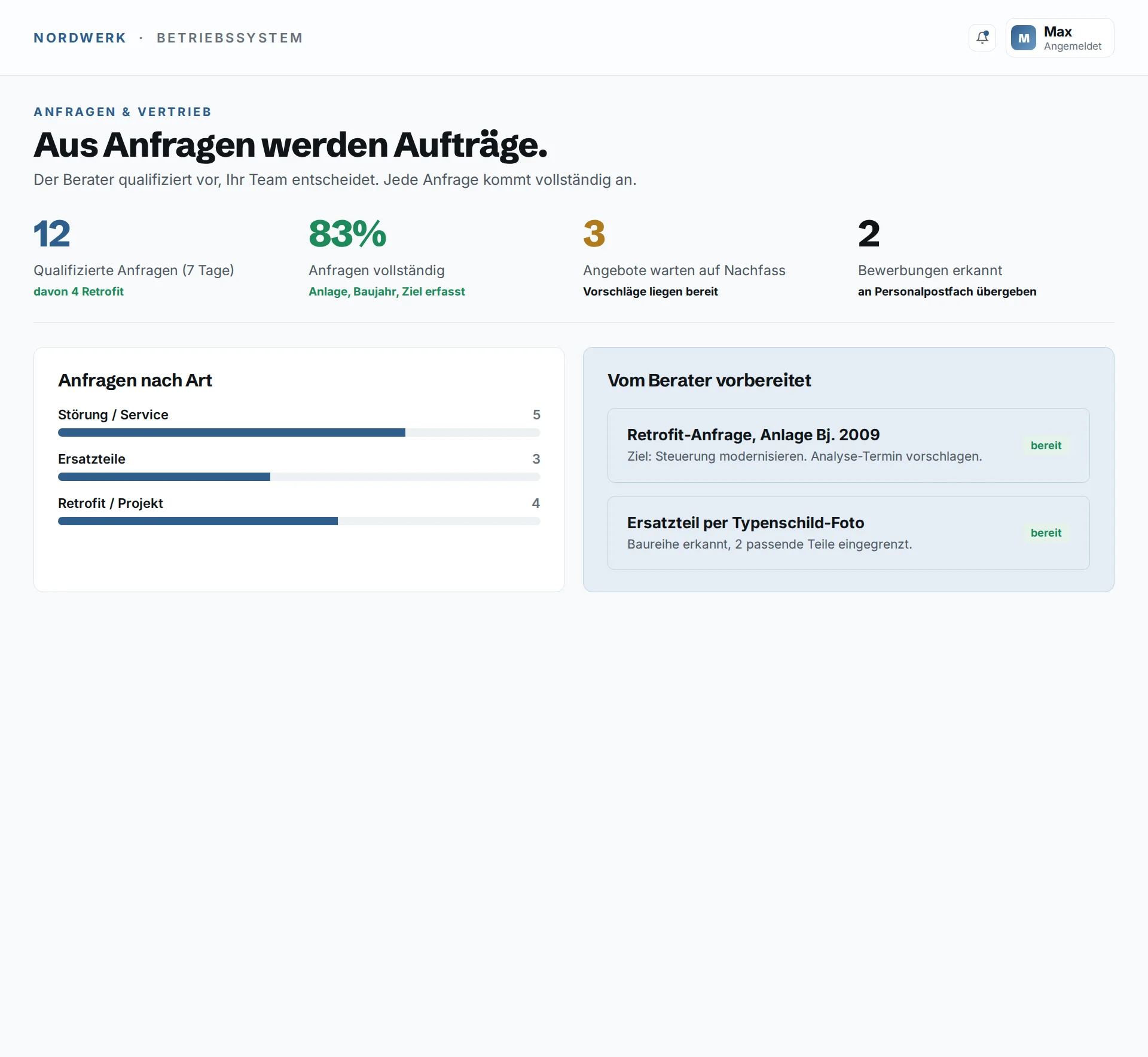Image resolution: width=1148 pixels, height=1057 pixels.
Task: Click Vorschläge liegen bereit text
Action: (651, 291)
